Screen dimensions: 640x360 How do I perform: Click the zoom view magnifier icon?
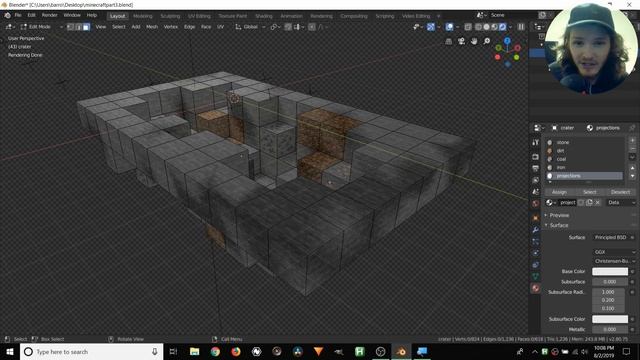point(487,41)
